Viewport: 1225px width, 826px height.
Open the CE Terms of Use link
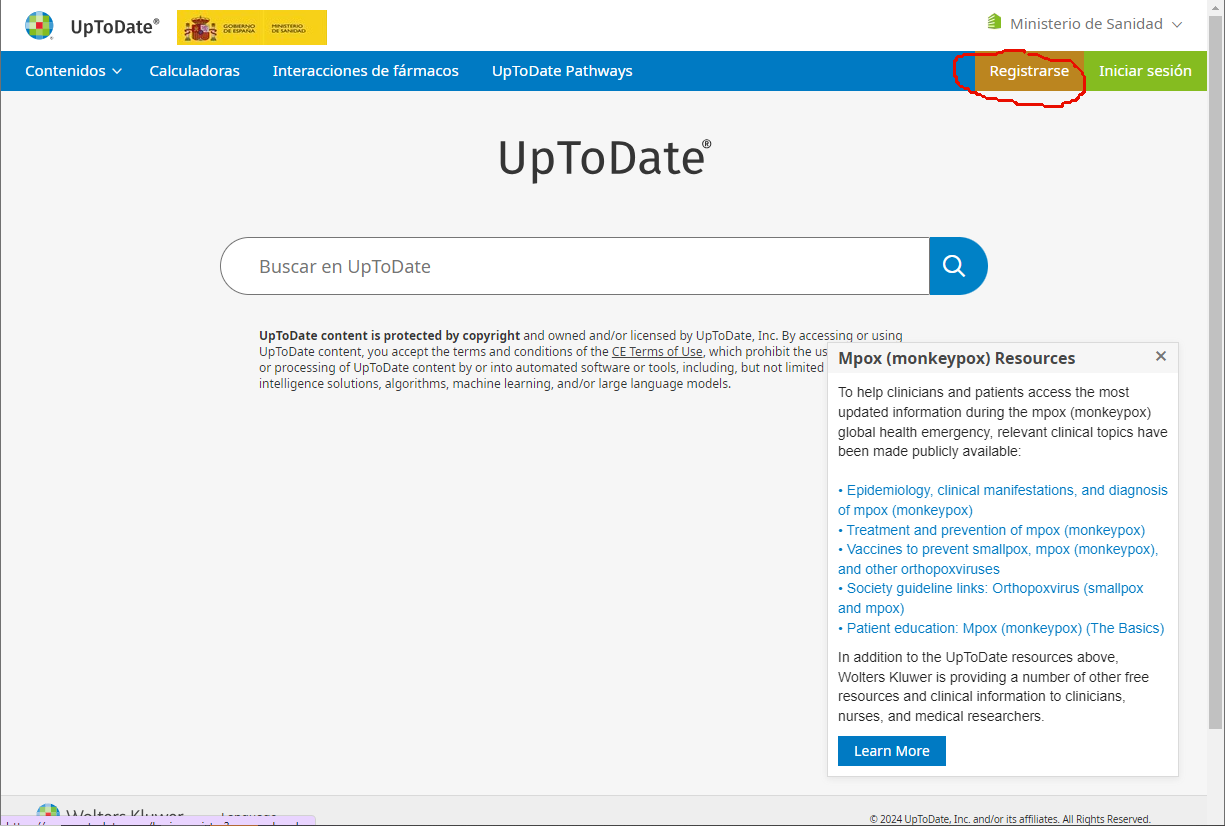[656, 352]
